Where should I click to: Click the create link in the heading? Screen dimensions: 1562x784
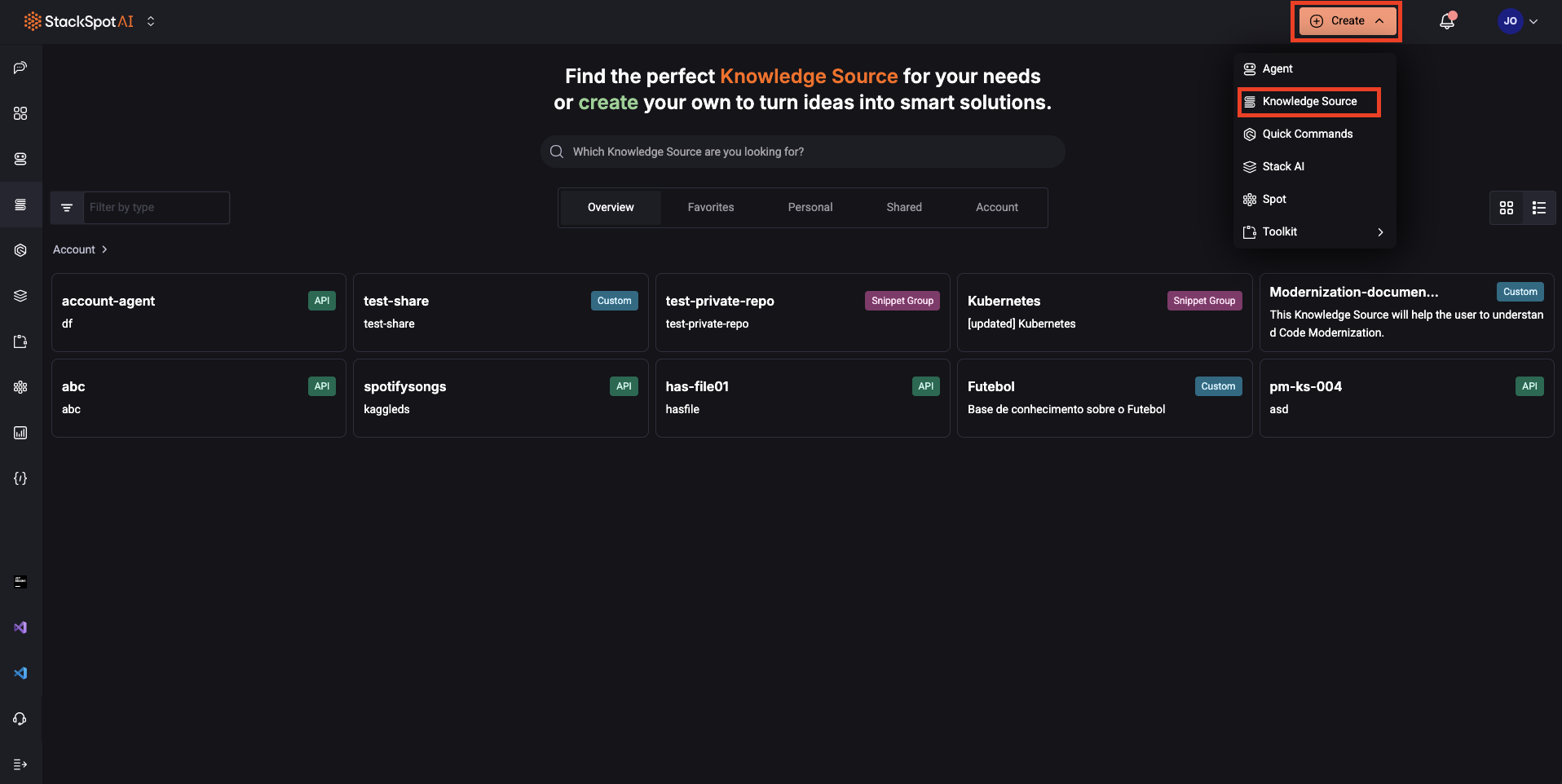click(x=608, y=103)
